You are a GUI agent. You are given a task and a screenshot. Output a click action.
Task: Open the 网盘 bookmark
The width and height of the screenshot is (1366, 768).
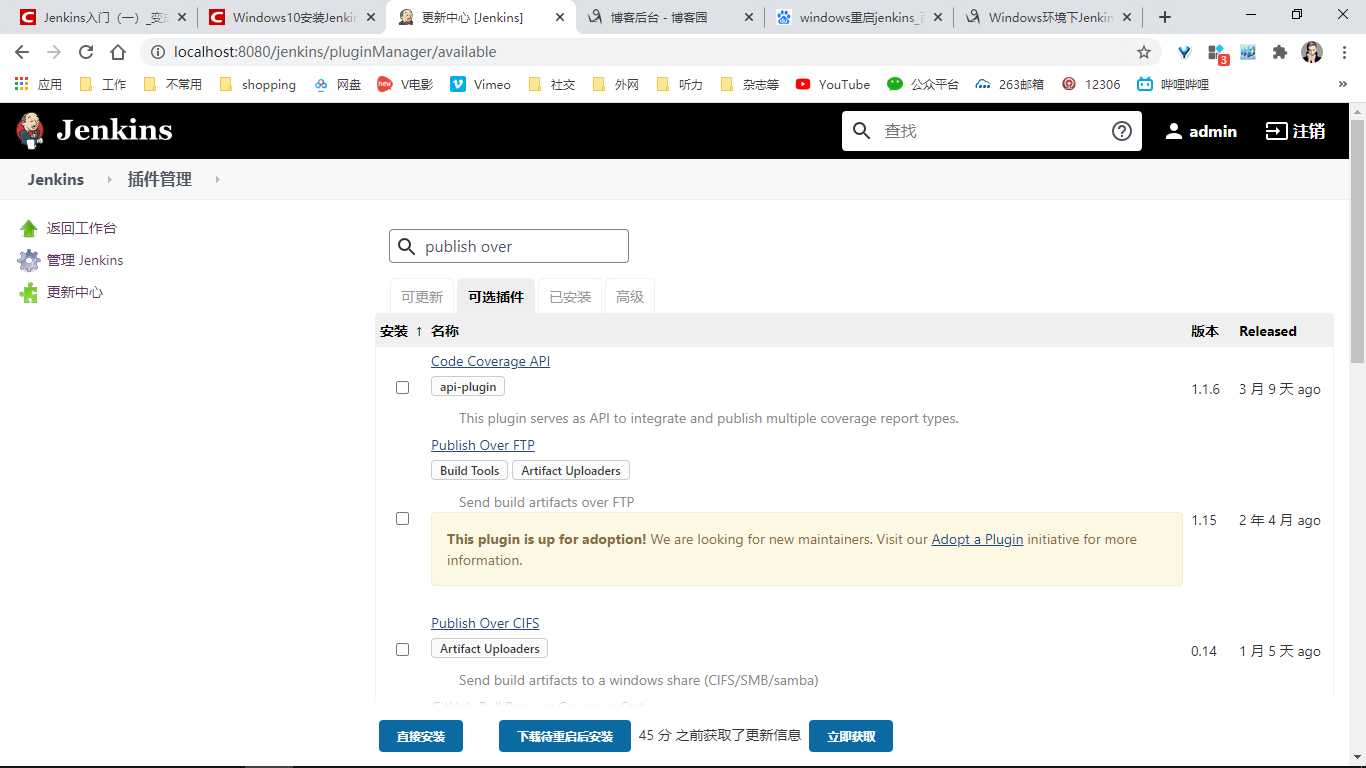337,84
